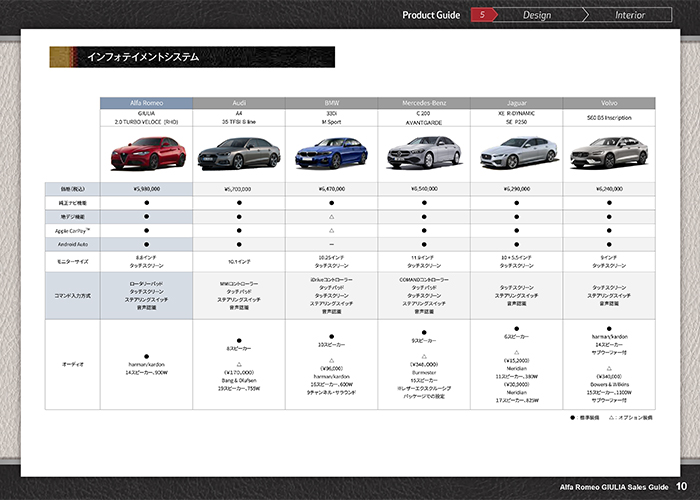Image resolution: width=700 pixels, height=500 pixels.
Task: Click the 10.1インチ monitor size cell
Action: point(239,262)
